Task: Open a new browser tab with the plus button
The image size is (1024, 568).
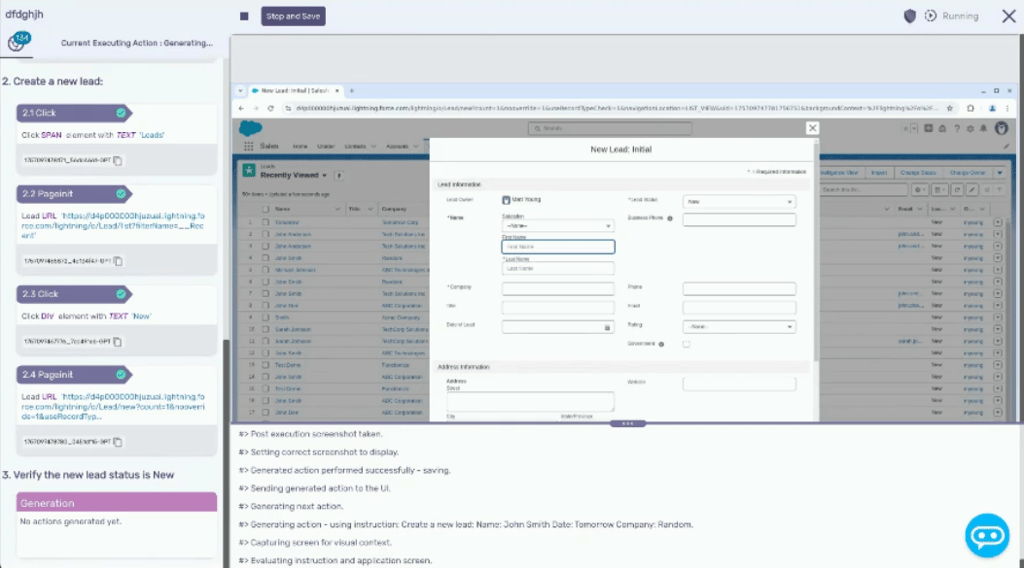Action: 351,91
